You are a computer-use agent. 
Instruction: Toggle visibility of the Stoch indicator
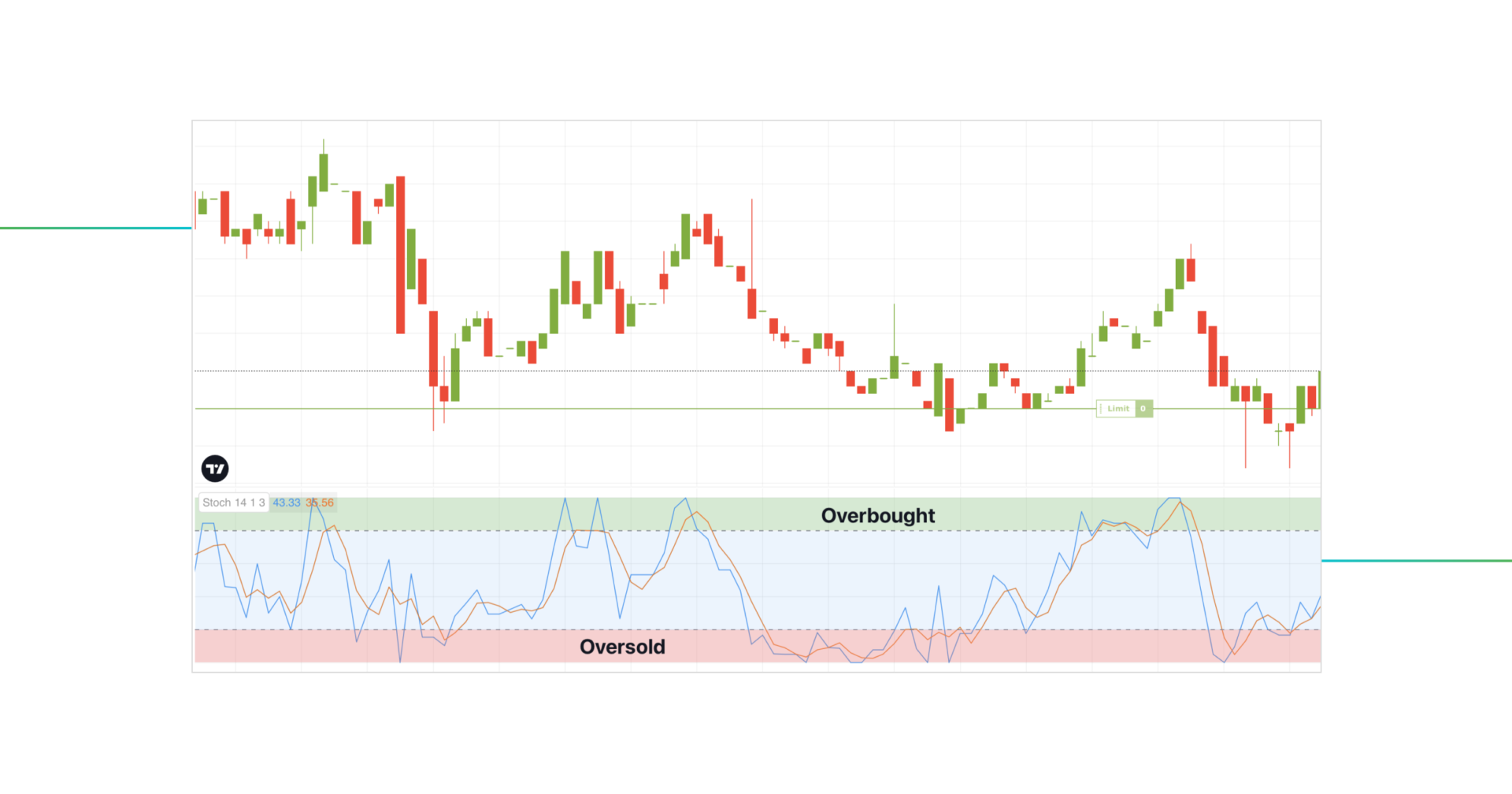233,502
